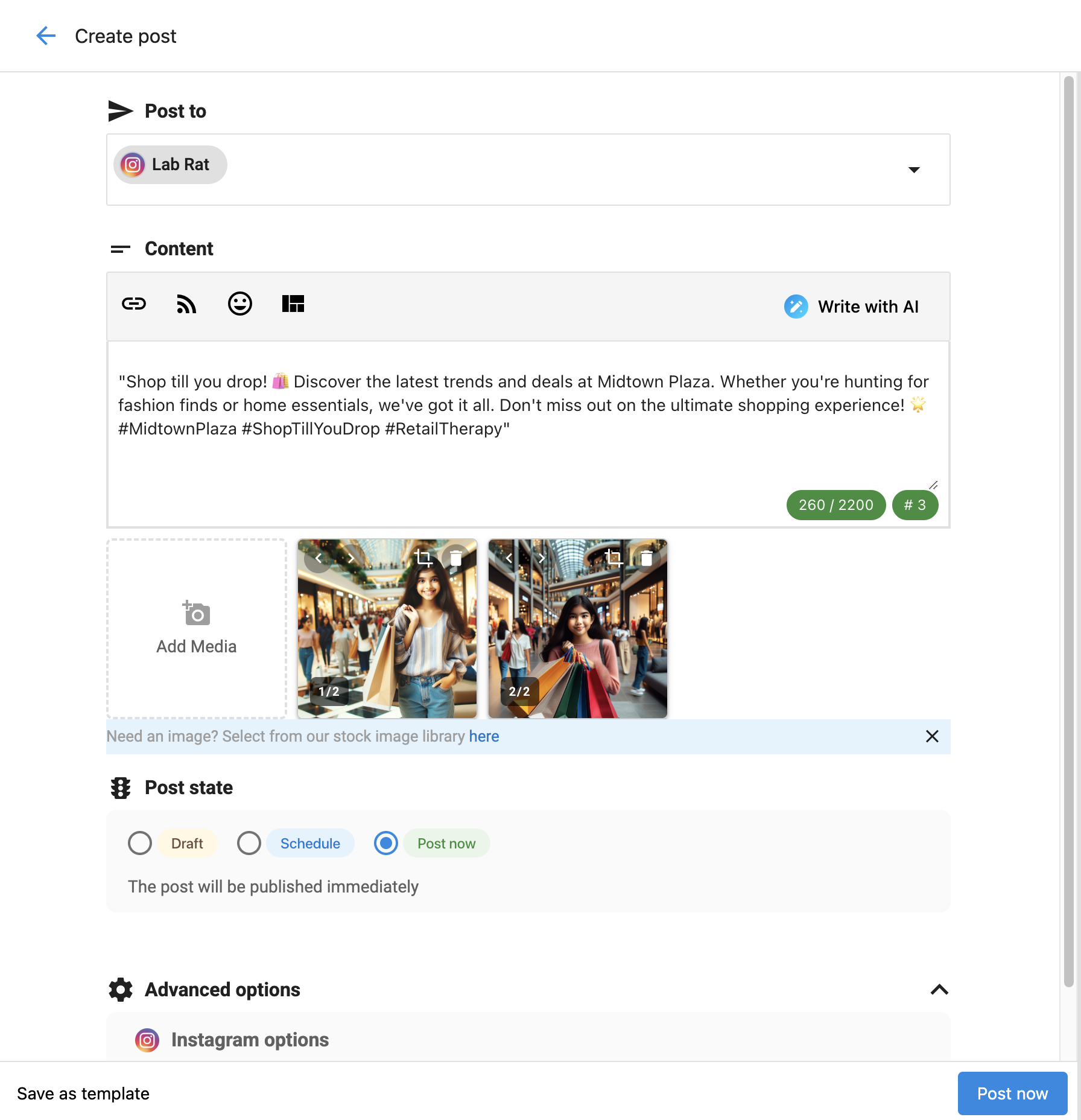Delete the second image (2/2)
This screenshot has width=1081, height=1120.
tap(646, 558)
